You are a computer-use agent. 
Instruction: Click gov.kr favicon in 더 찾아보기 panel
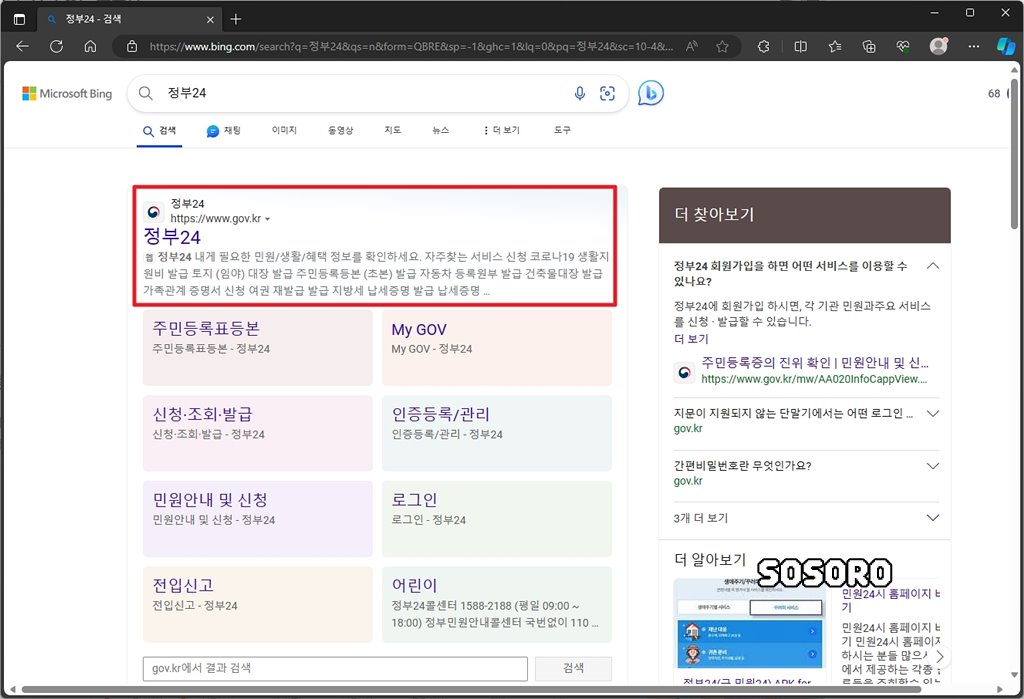(x=684, y=372)
